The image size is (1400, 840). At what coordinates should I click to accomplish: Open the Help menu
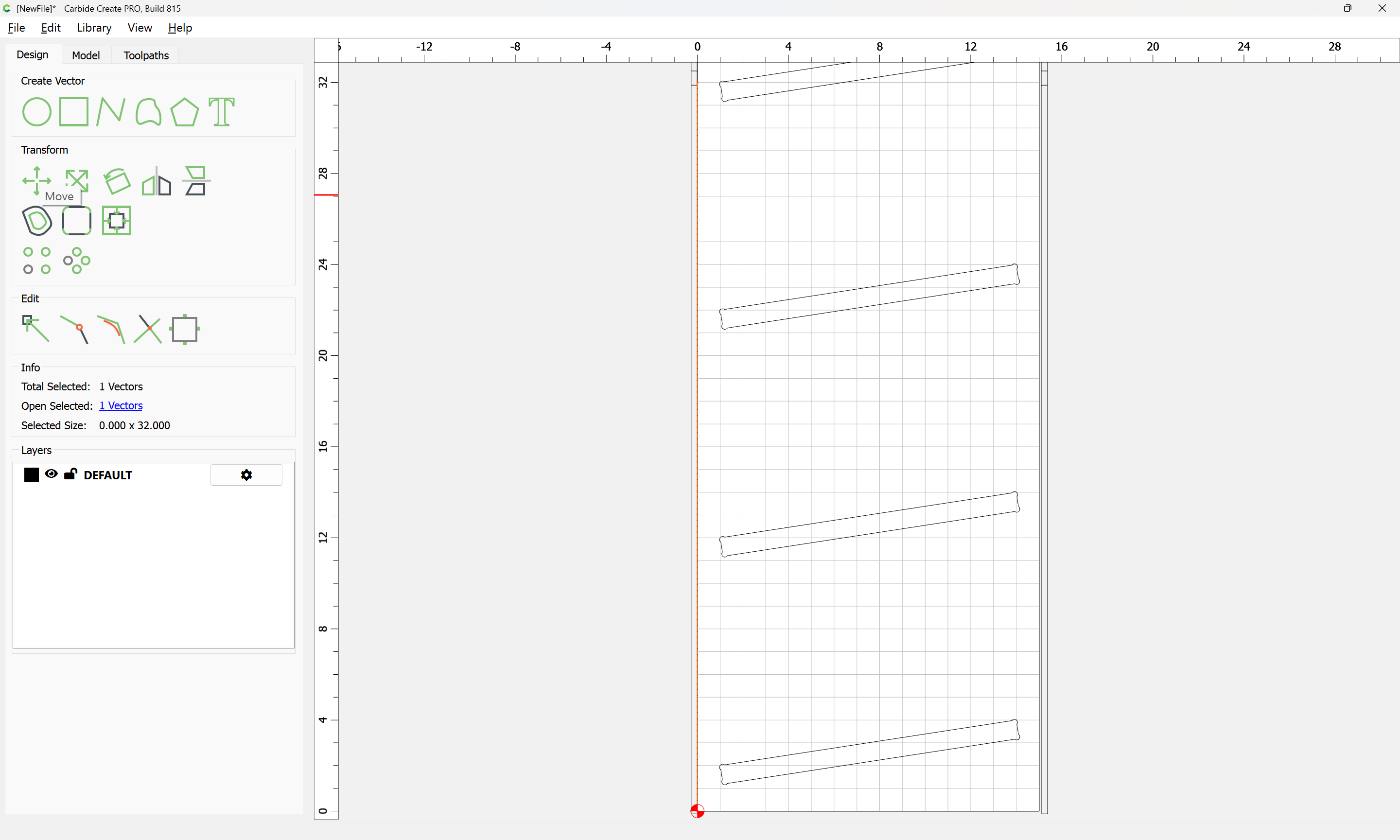[180, 28]
